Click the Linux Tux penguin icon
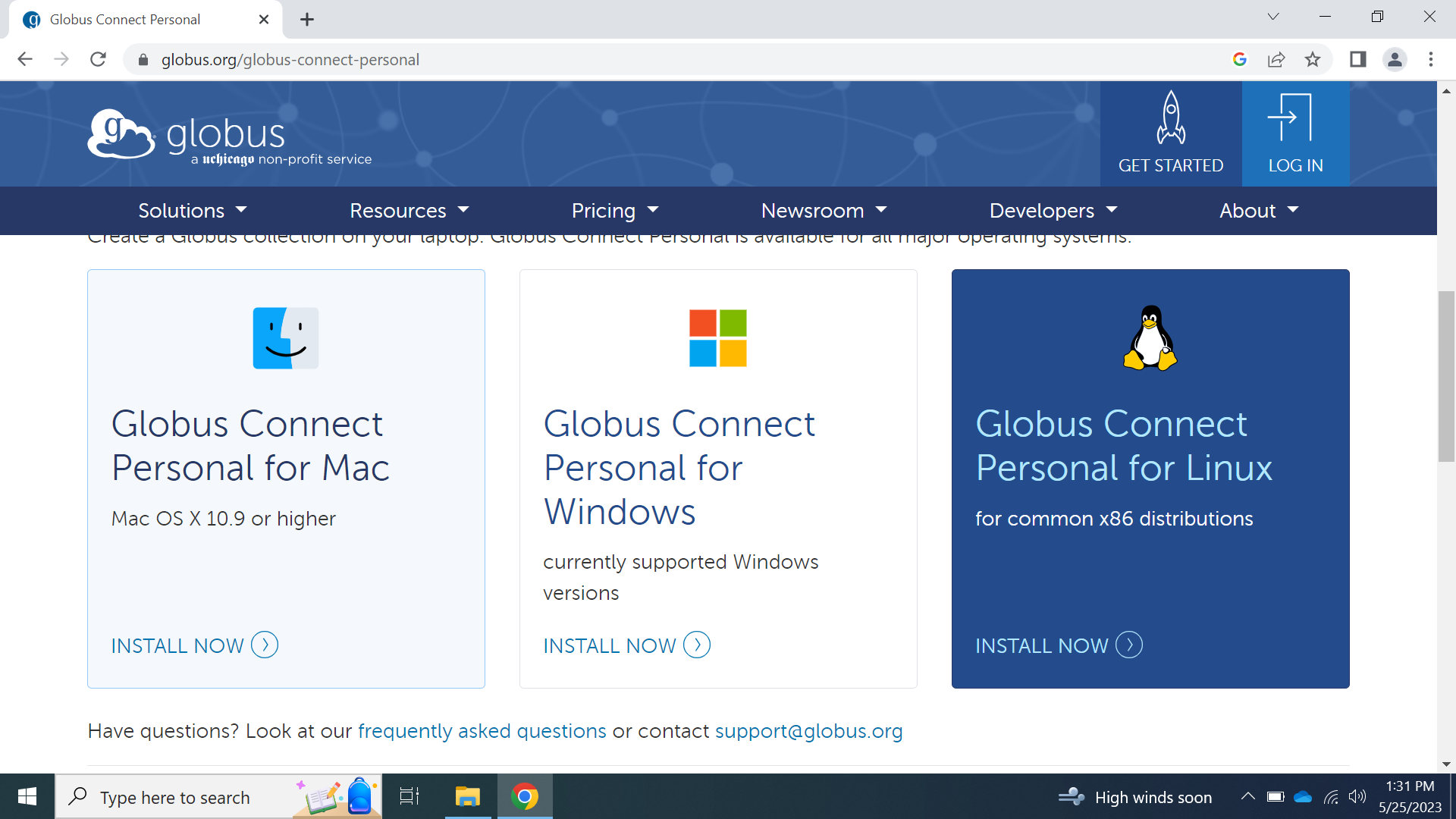The image size is (1456, 819). coord(1150,338)
